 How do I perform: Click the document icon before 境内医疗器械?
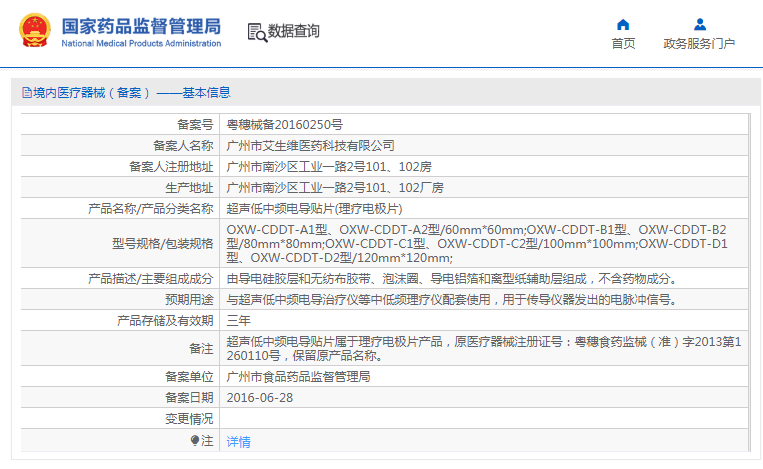(x=27, y=92)
